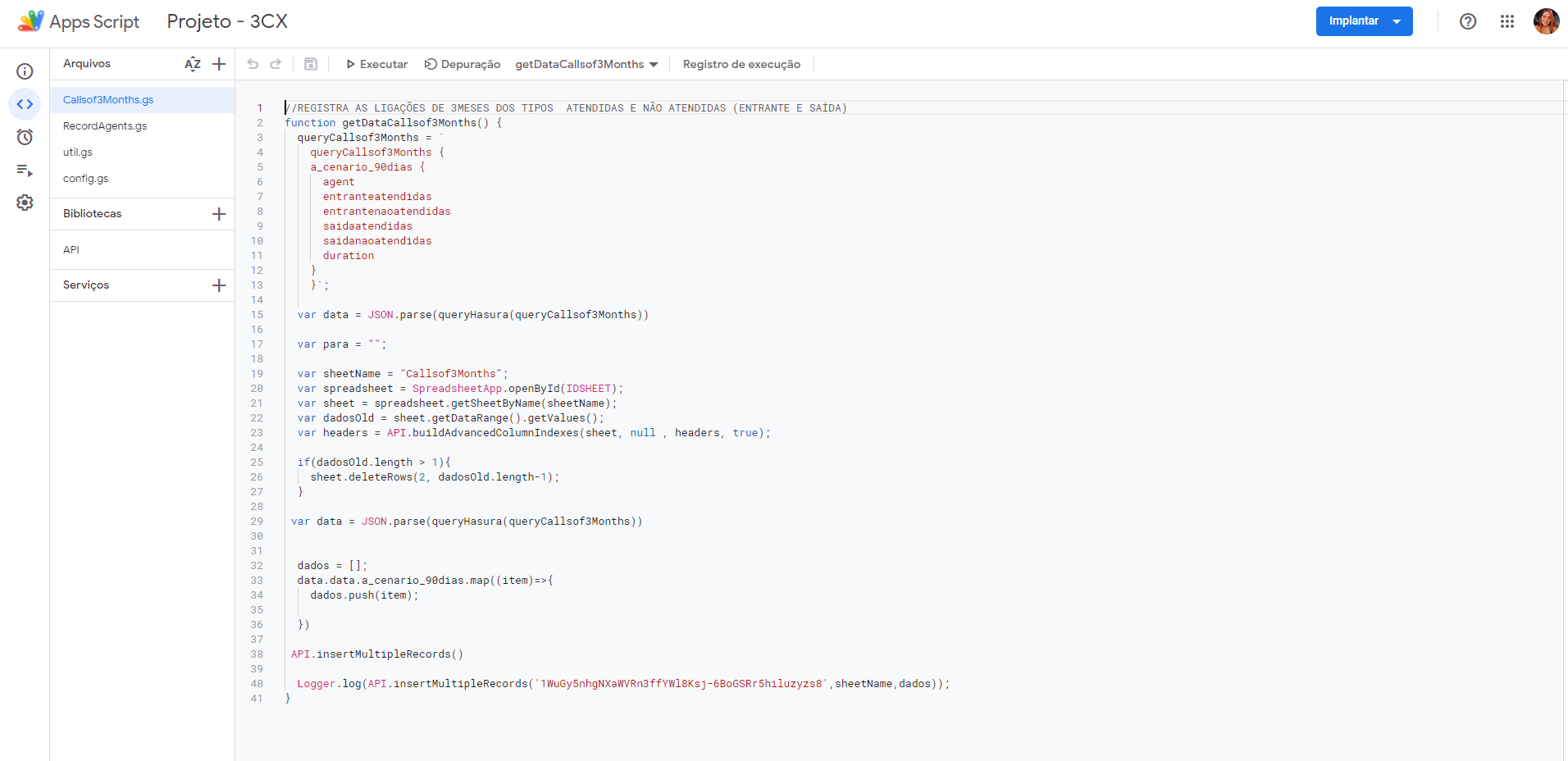Viewport: 1568px width, 761px height.
Task: Open Apps Script help
Action: click(x=1467, y=21)
